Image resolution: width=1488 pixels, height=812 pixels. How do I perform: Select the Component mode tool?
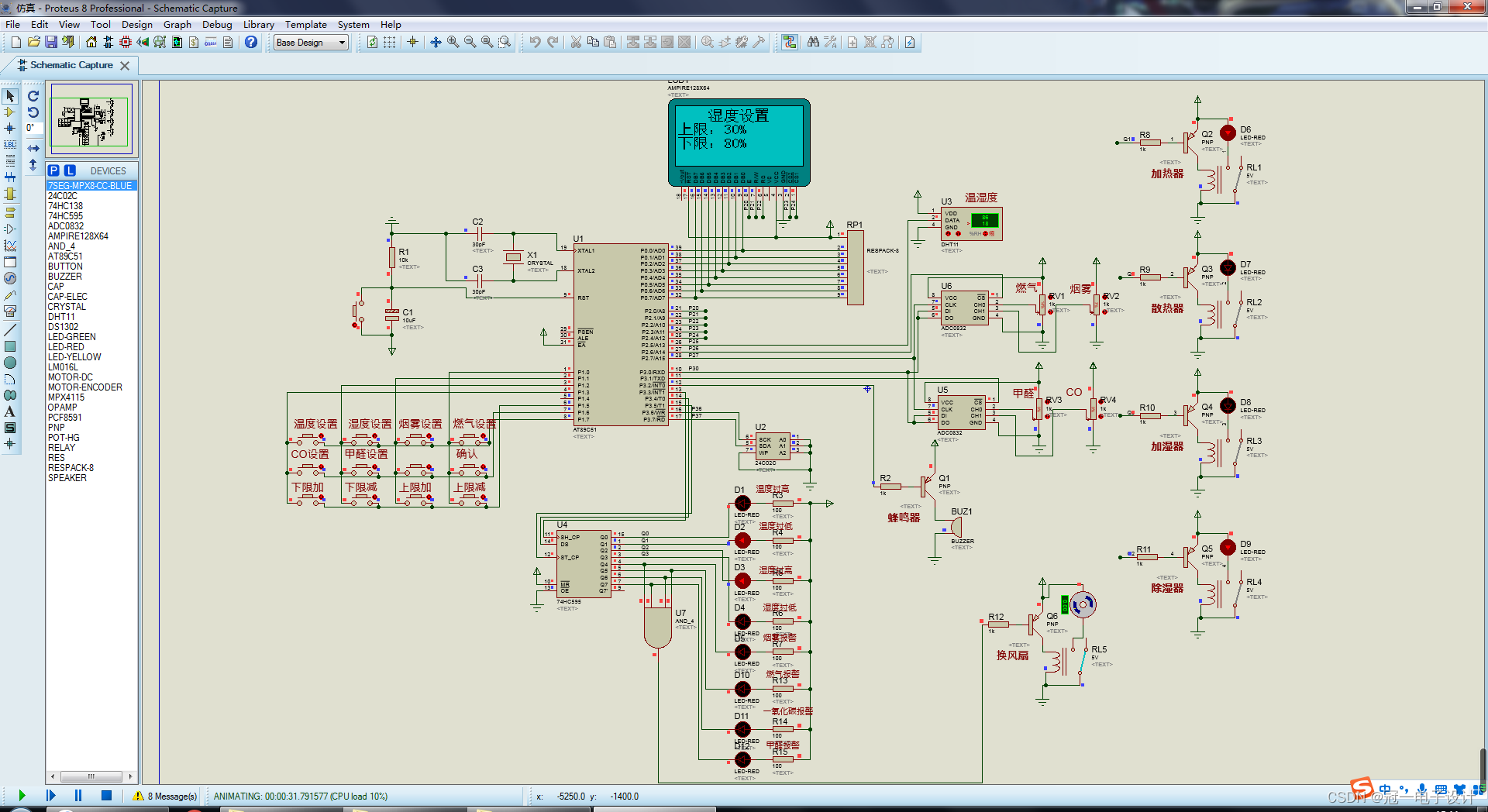point(10,112)
